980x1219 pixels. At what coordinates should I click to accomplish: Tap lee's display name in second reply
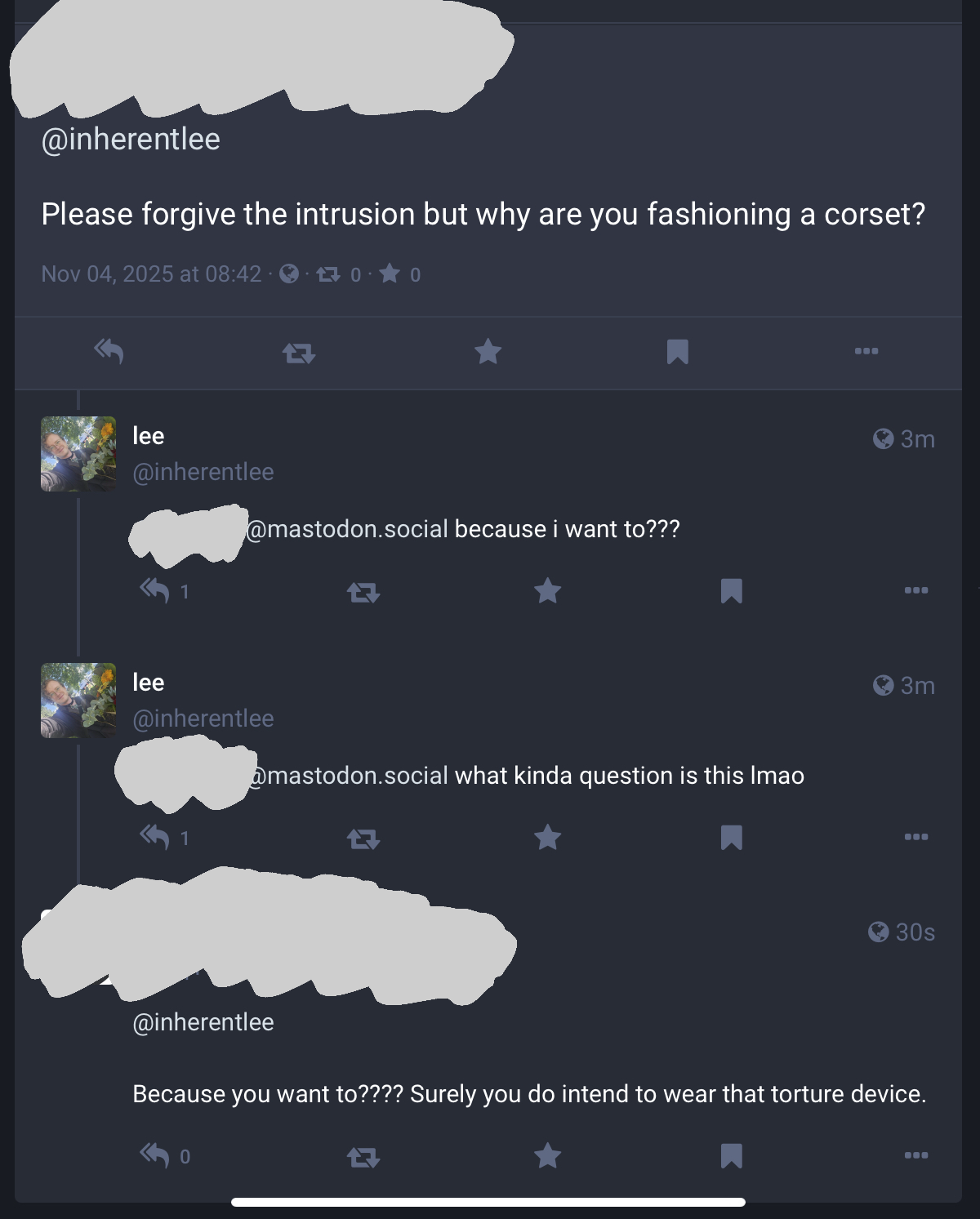click(x=149, y=683)
